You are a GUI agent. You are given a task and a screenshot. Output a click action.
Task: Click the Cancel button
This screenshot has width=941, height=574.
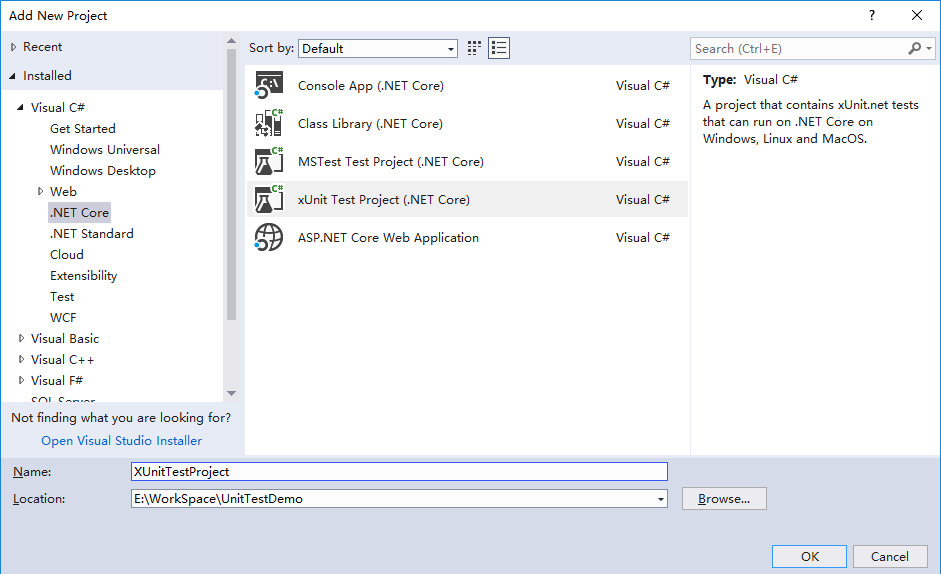pos(890,557)
